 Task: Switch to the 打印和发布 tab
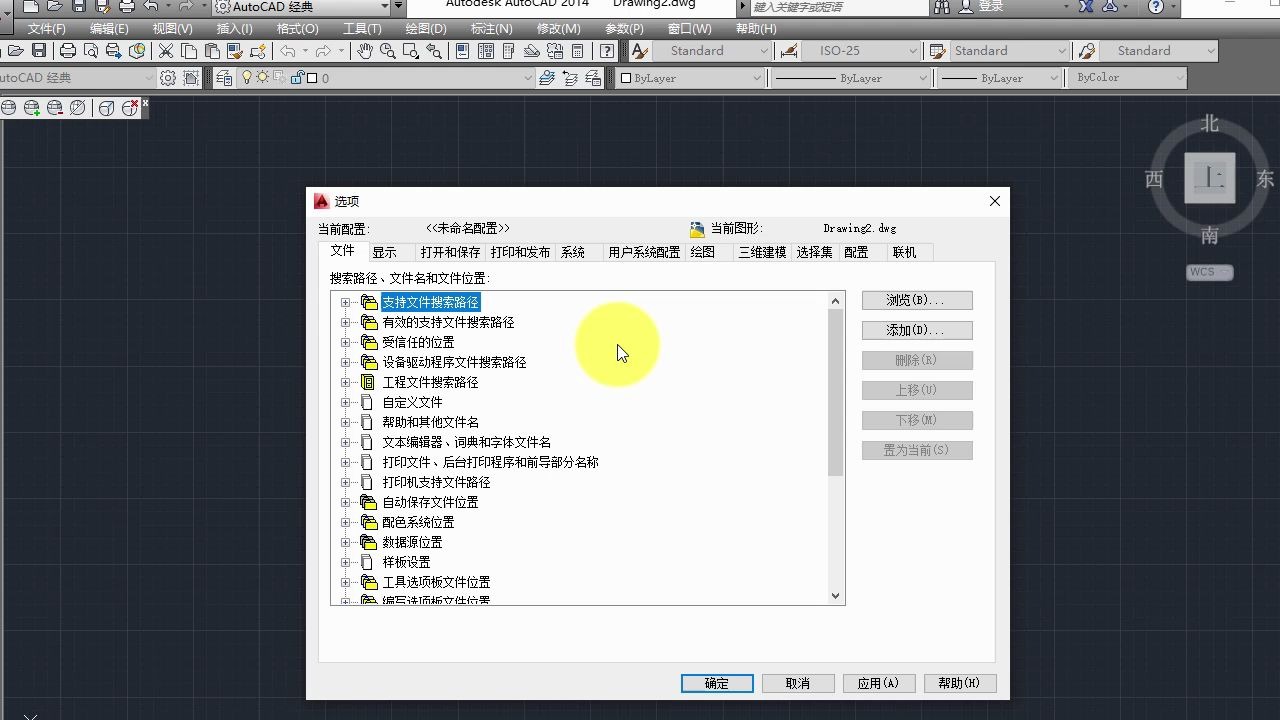click(x=520, y=253)
